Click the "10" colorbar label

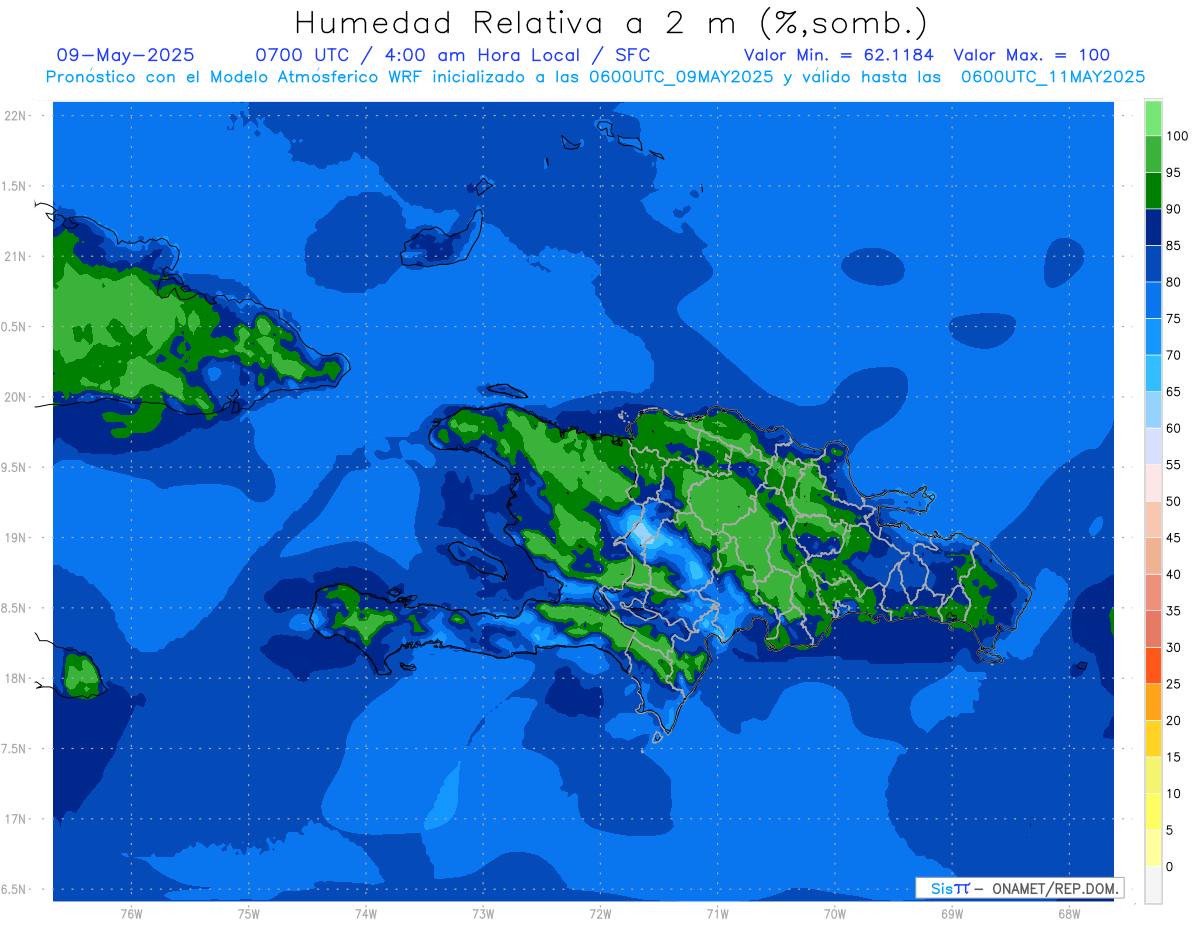(1173, 793)
